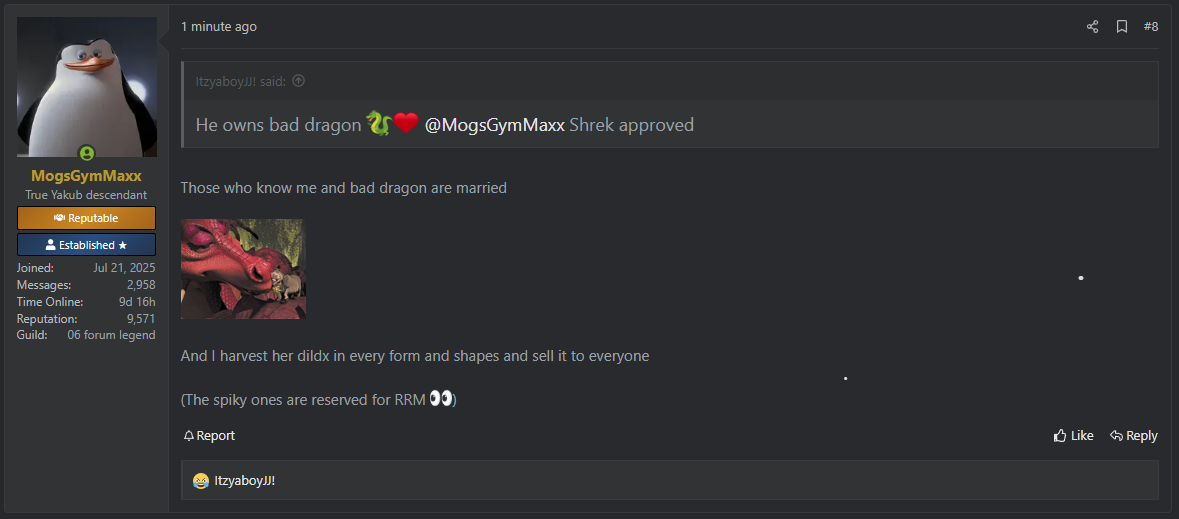
Task: Click the dragon emoji in the quote
Action: 378,123
